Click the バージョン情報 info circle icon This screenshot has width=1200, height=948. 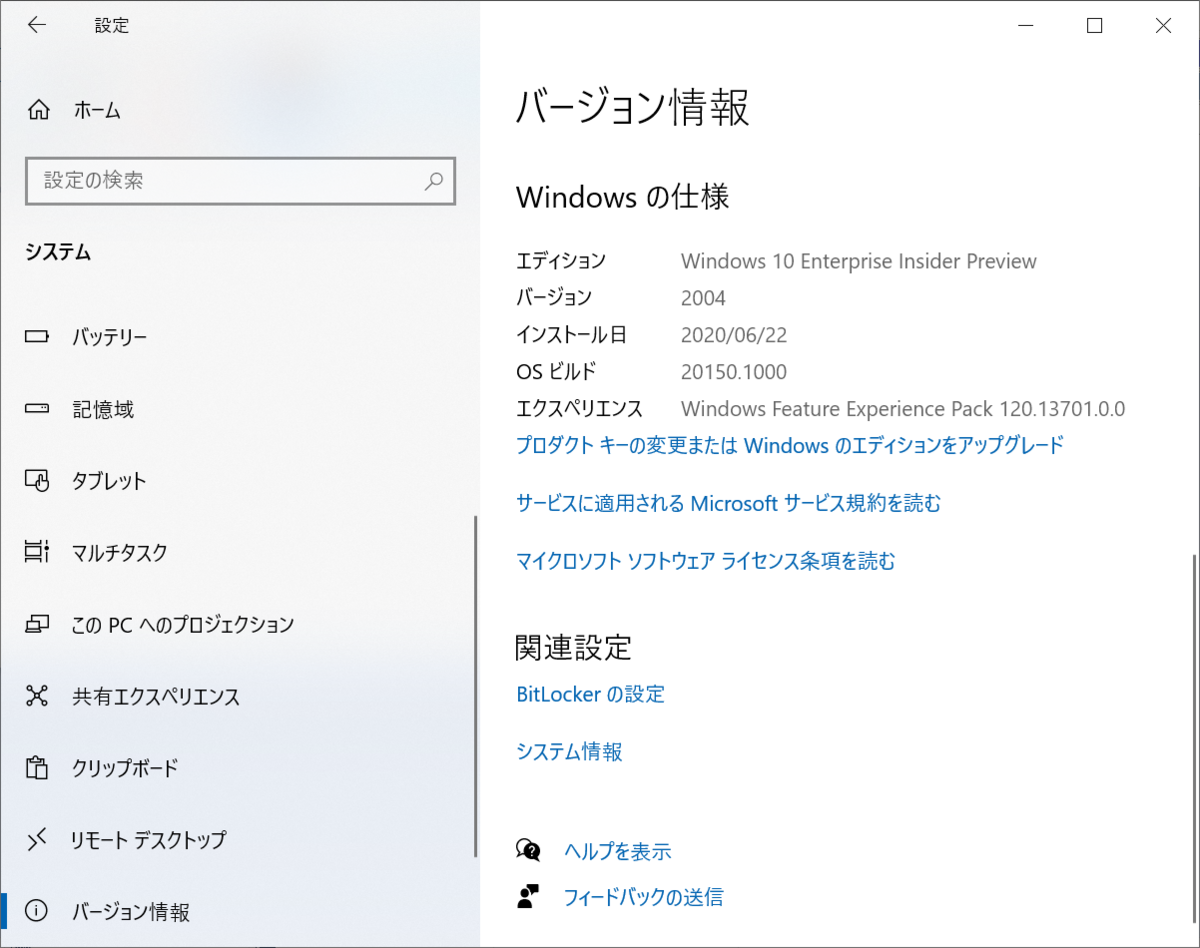[x=37, y=911]
